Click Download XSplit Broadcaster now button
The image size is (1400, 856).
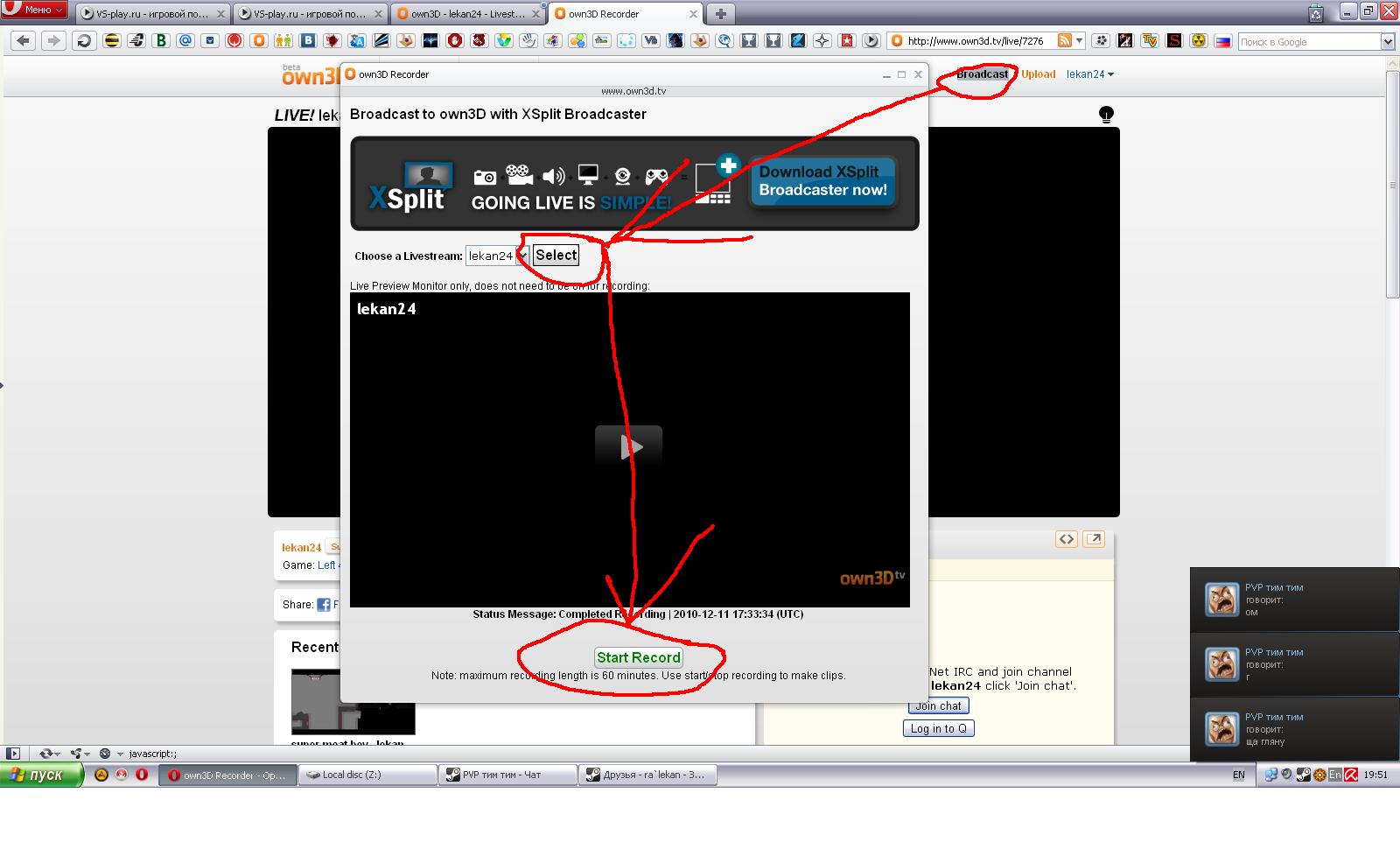coord(822,181)
